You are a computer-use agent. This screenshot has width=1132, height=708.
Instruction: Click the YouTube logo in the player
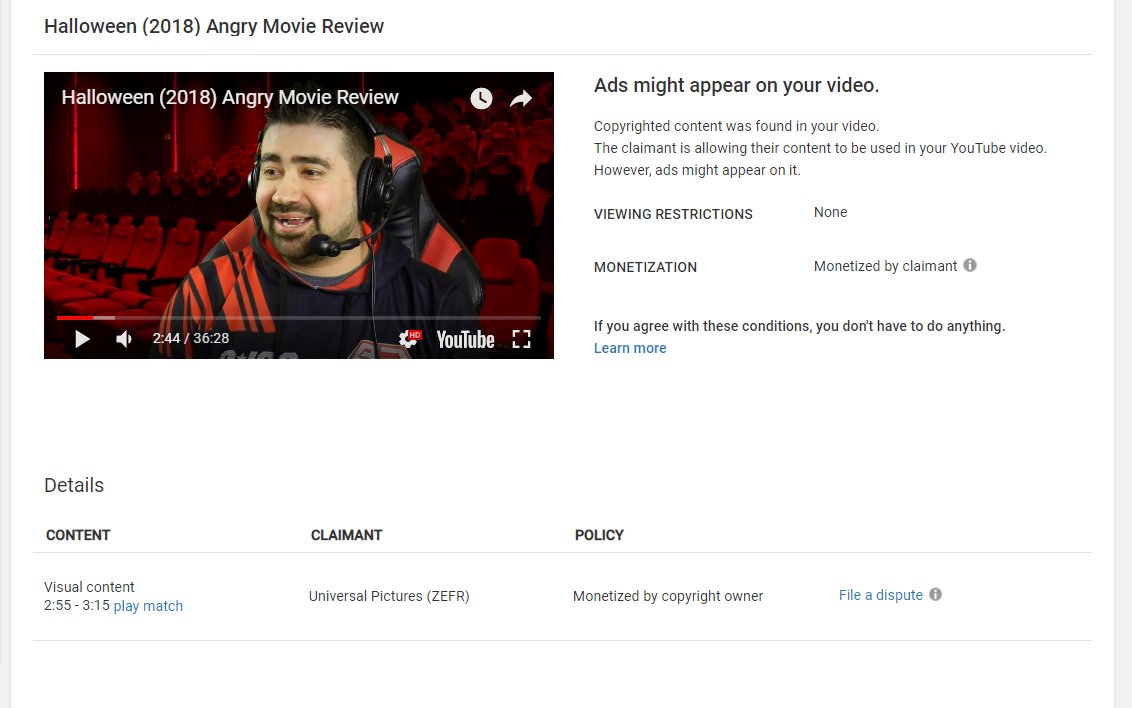(x=466, y=339)
